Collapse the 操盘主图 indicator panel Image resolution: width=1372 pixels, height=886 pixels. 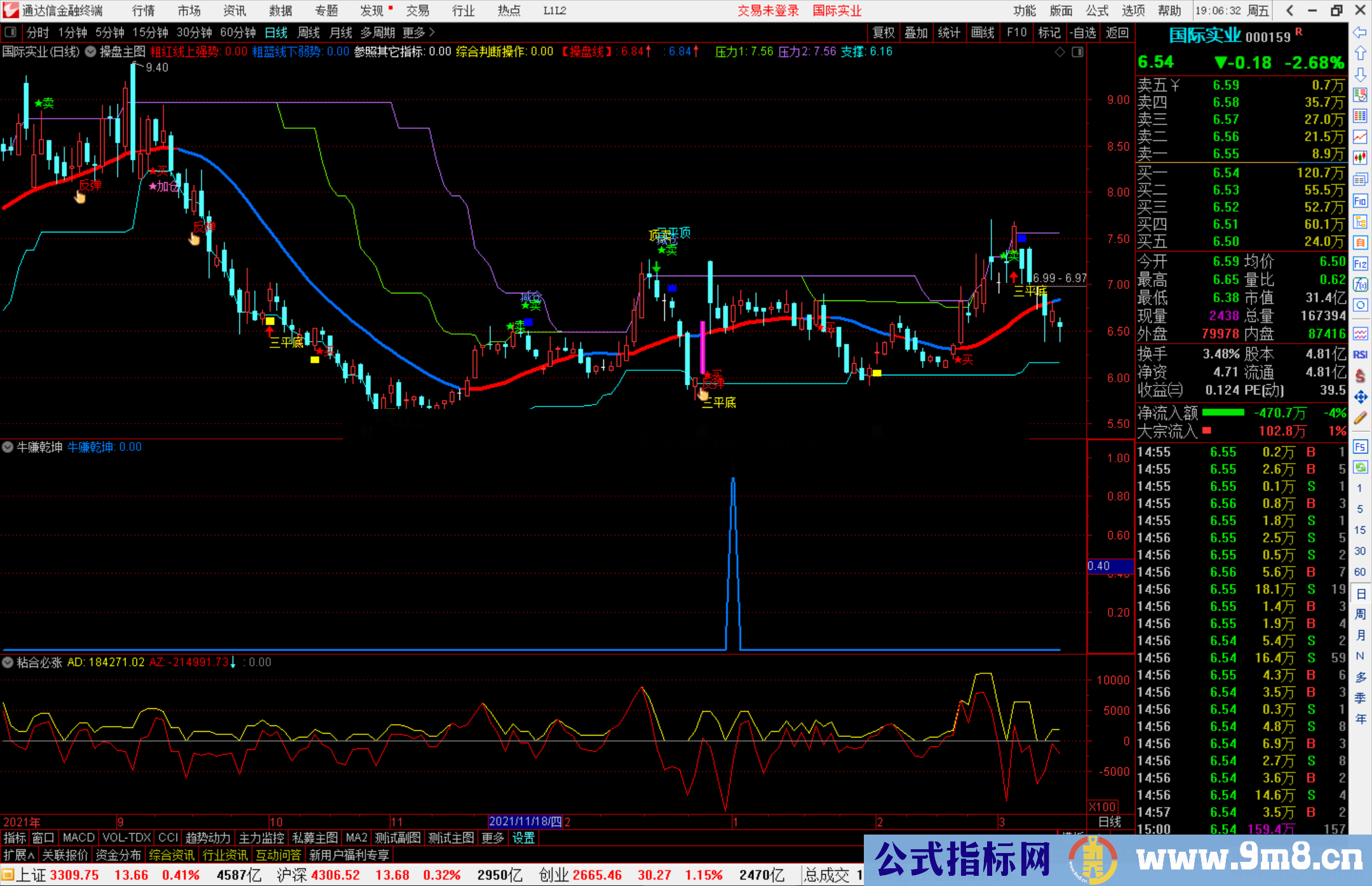tap(90, 52)
